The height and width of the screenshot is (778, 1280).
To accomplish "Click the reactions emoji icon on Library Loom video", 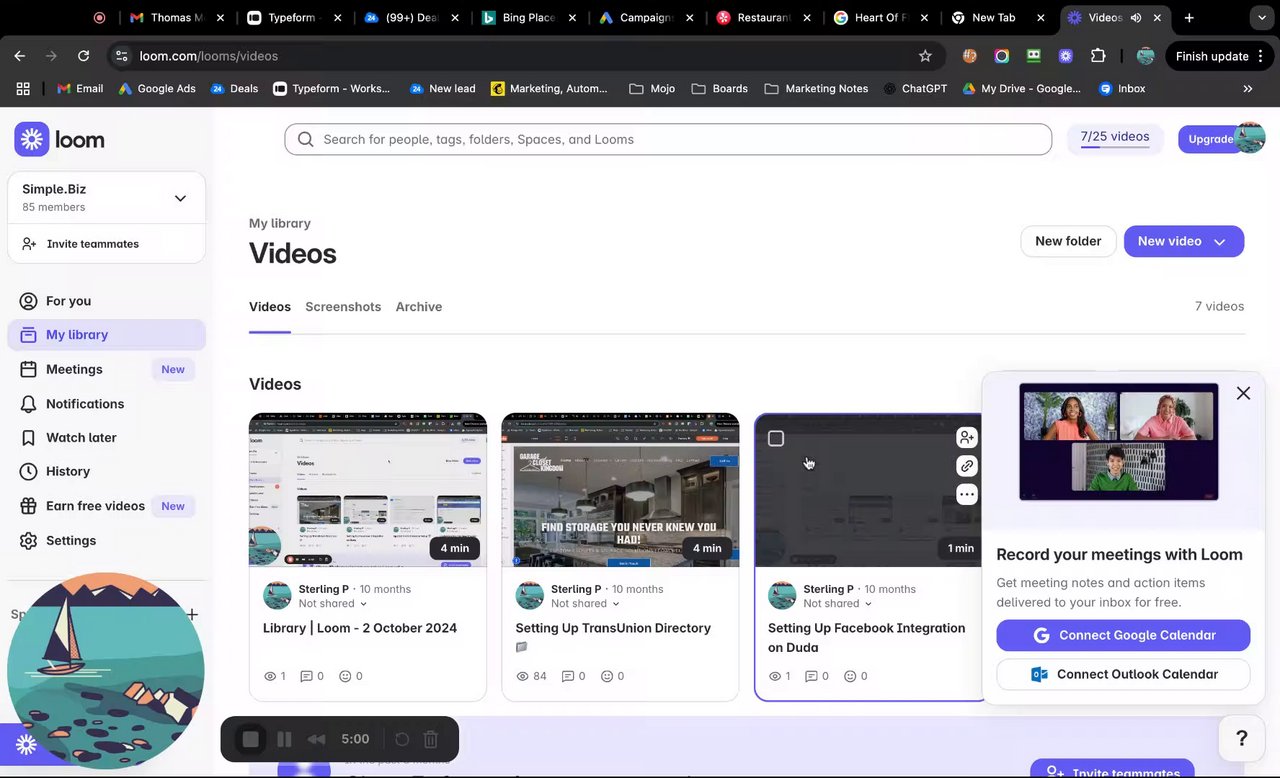I will (345, 676).
